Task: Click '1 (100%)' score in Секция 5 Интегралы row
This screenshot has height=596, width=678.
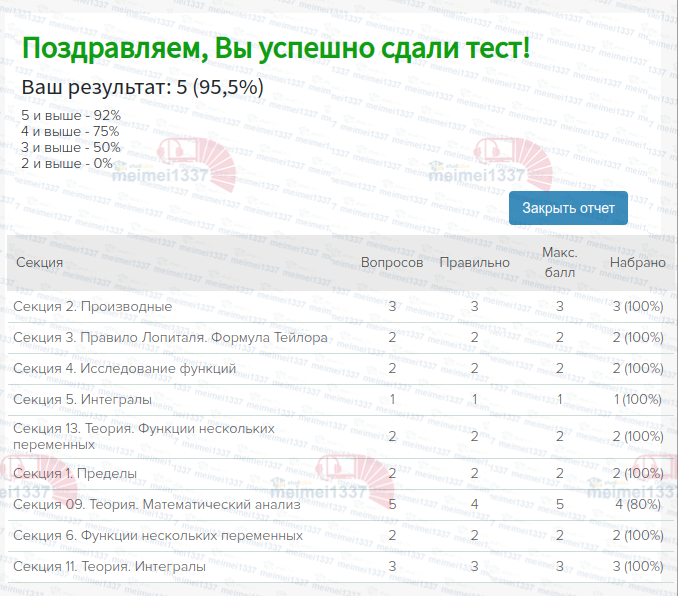Action: [x=638, y=400]
